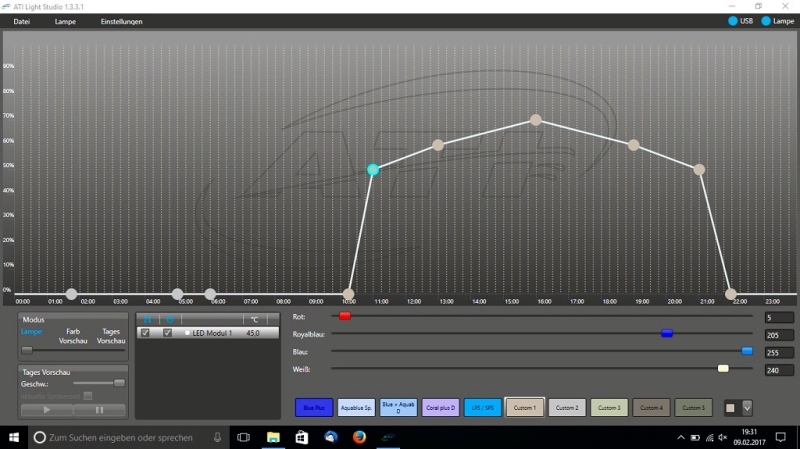Viewport: 800px width, 449px height.
Task: Click the power column header icon in module list
Action: click(168, 319)
